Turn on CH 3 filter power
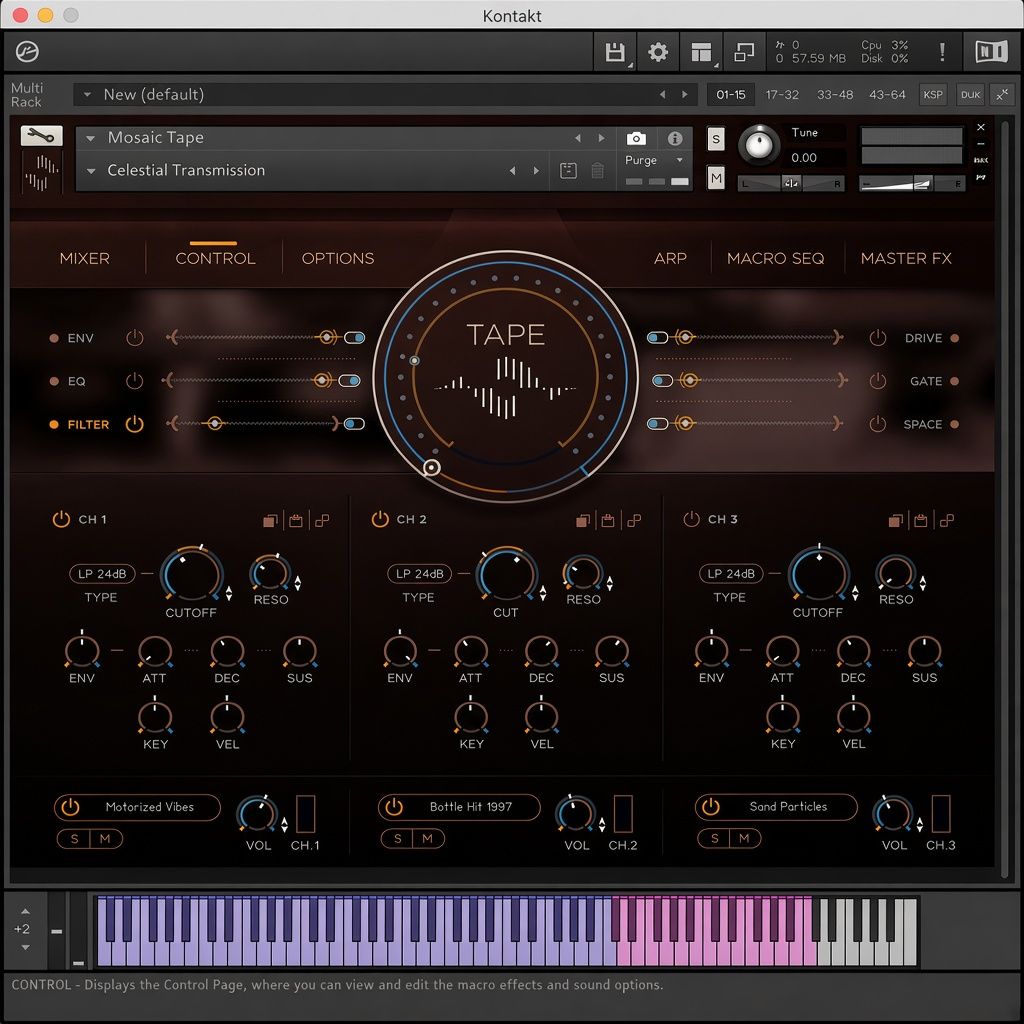The width and height of the screenshot is (1024, 1024). pyautogui.click(x=692, y=519)
